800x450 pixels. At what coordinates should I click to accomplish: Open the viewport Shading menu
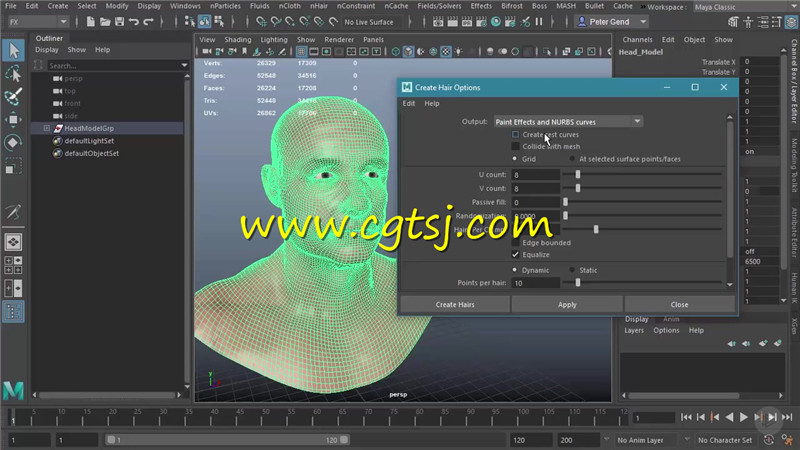[238, 40]
